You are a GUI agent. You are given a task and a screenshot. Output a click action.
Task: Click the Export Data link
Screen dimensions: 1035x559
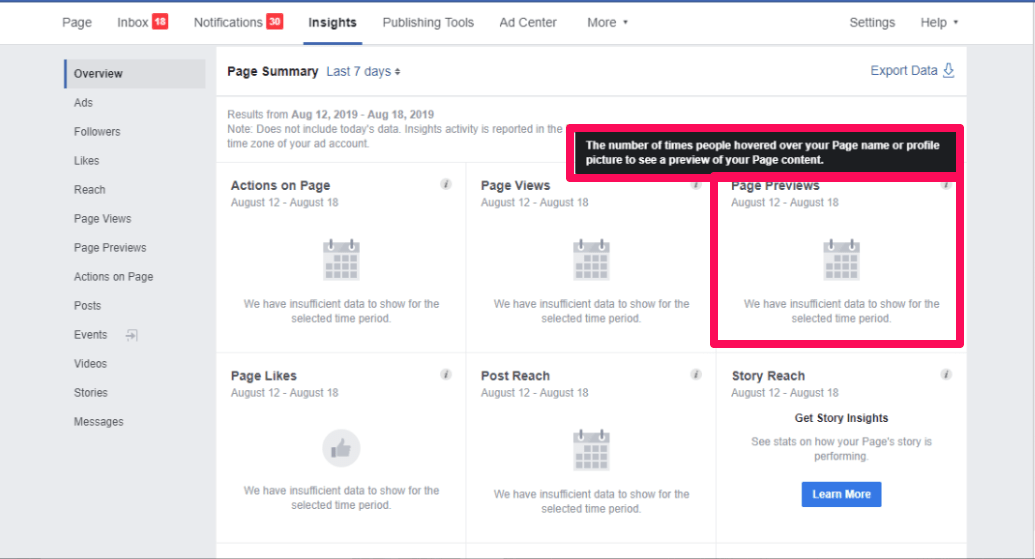click(903, 71)
